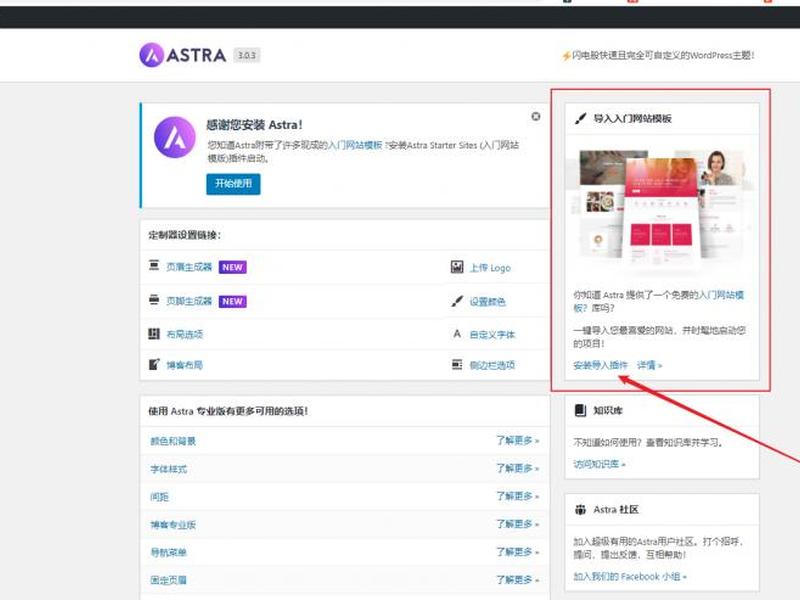Click 了解更多 in the 颜色和背景 row
This screenshot has width=800, height=600.
click(x=517, y=440)
